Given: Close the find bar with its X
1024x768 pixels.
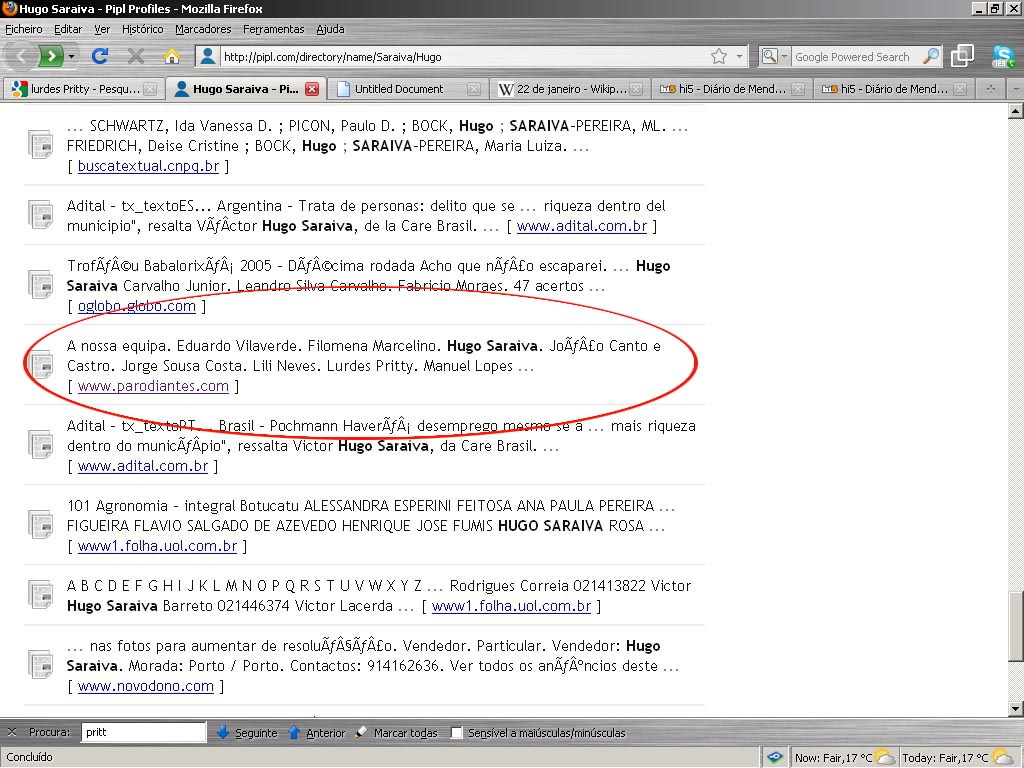Looking at the screenshot, I should click(x=11, y=732).
